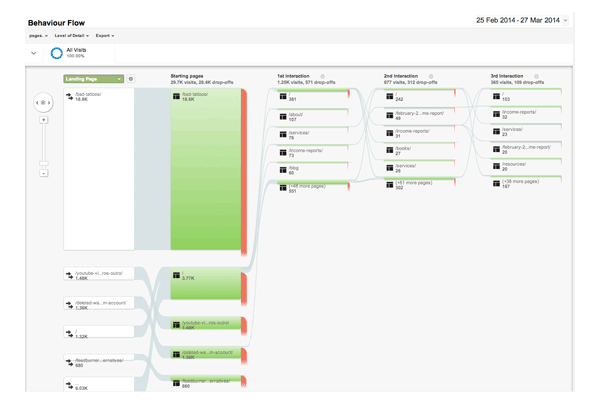Expand the segment chevron beside All Visits
Screen dimensions: 600x405
pos(34,53)
